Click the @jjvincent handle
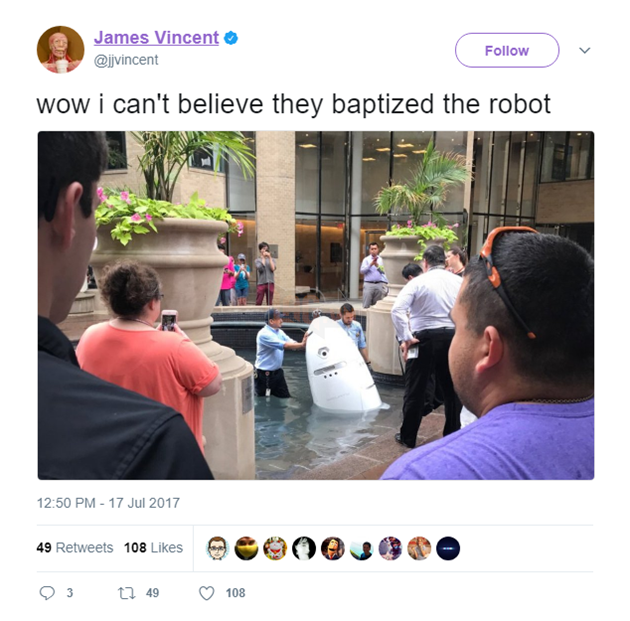 (126, 60)
